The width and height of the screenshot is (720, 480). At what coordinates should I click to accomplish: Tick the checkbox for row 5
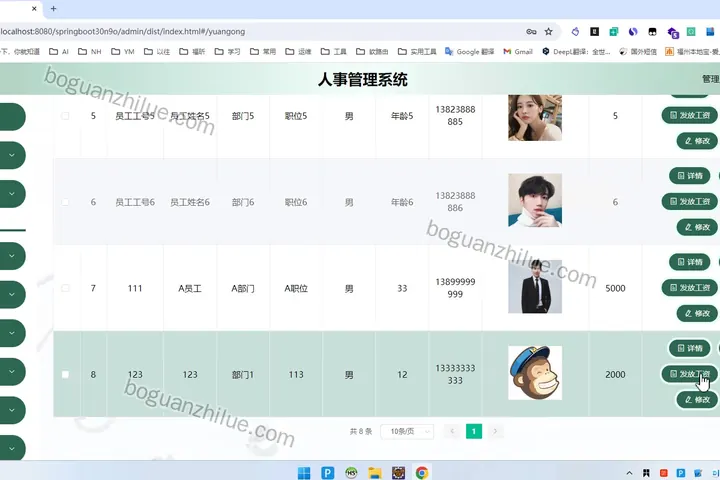coord(65,116)
